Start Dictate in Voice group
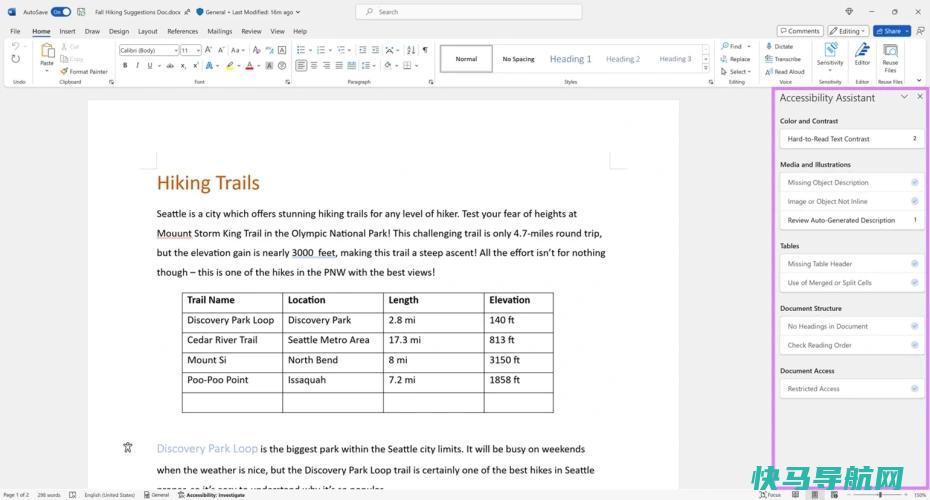The image size is (930, 500). click(779, 46)
